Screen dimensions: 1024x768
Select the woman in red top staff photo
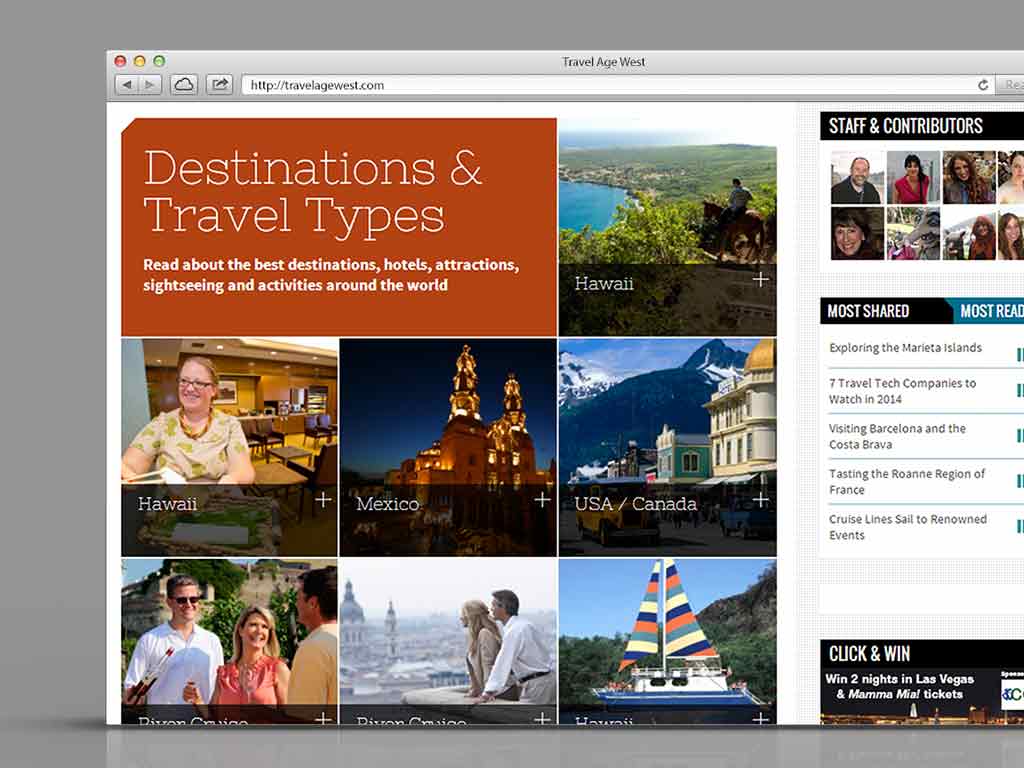tap(913, 178)
